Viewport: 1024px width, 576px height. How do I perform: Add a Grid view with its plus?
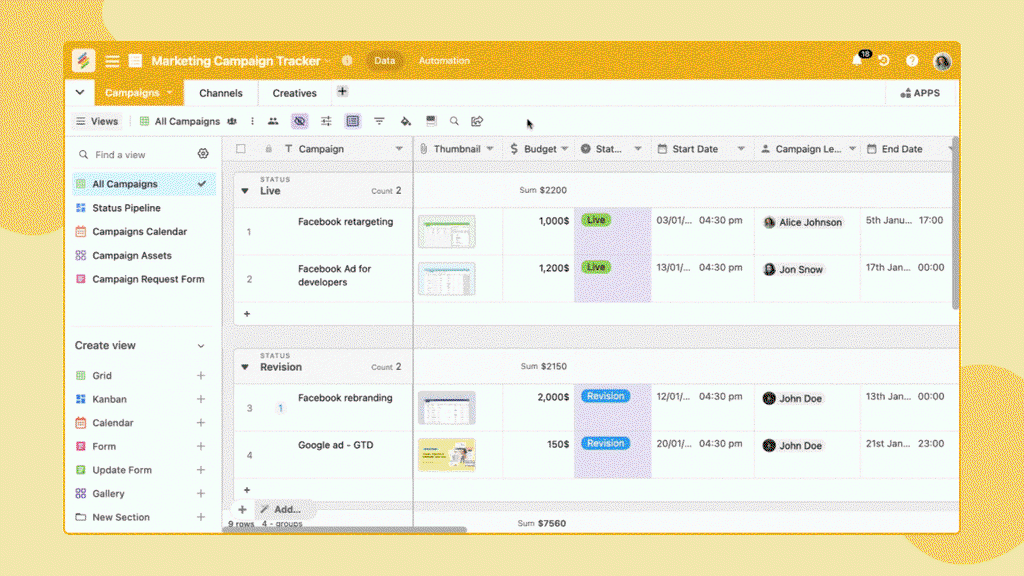pos(200,376)
